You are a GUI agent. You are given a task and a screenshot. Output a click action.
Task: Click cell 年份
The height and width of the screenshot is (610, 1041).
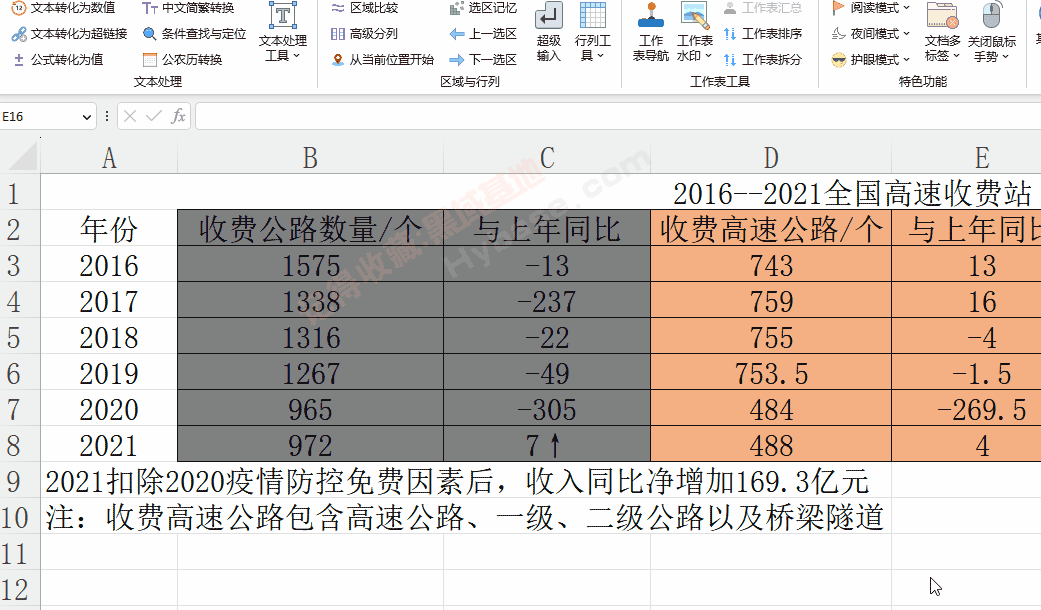click(x=109, y=228)
